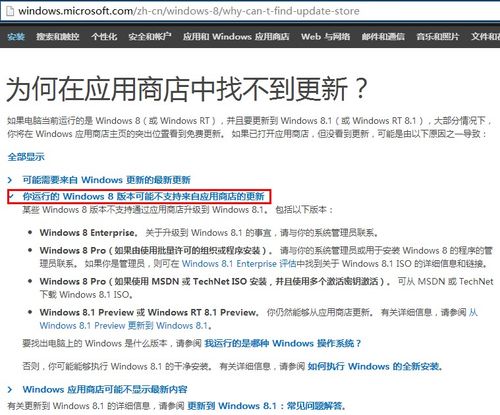Open '更新到 Windows 8.1:常见问题解答' link
500x415 pixels.
(266, 406)
